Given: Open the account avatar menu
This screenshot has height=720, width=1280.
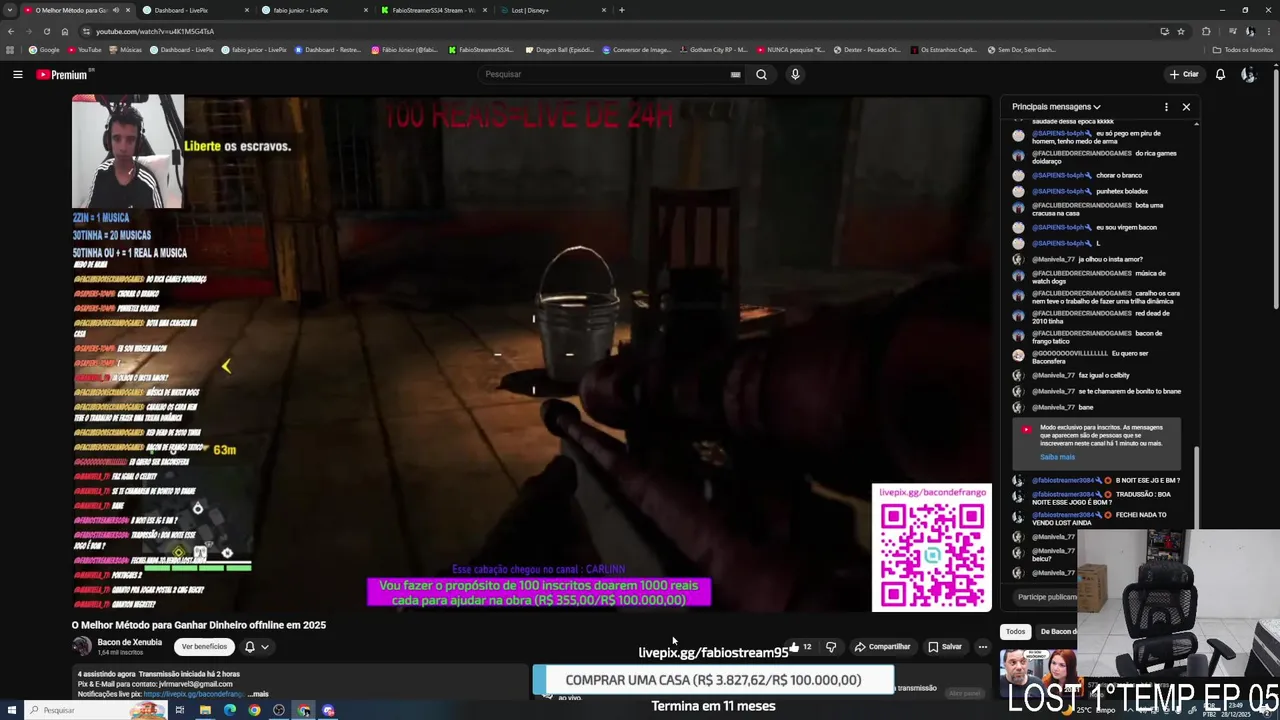Looking at the screenshot, I should coord(1248,74).
